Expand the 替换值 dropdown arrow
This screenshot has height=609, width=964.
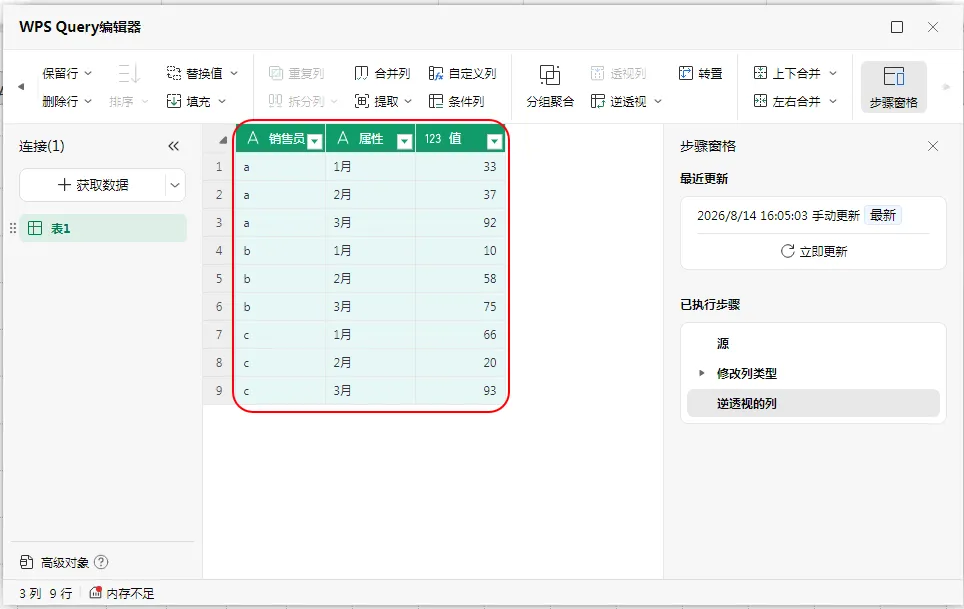click(234, 73)
